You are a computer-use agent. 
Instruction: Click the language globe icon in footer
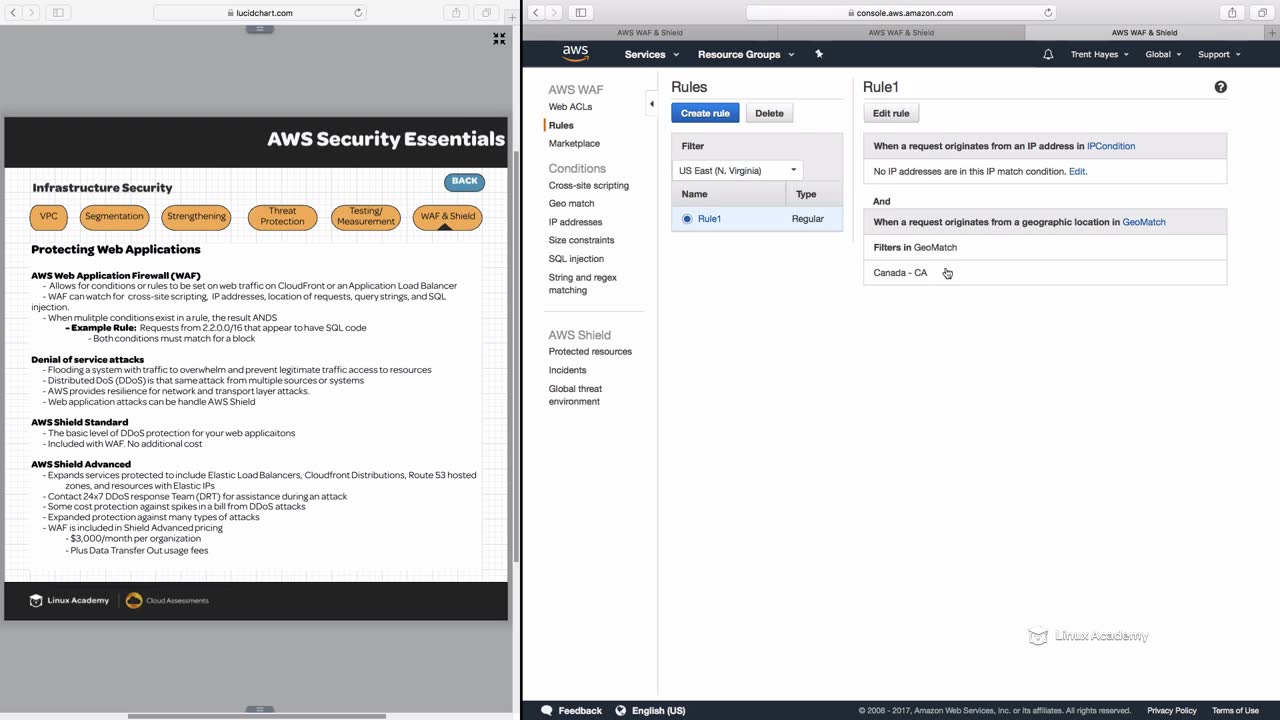pyautogui.click(x=620, y=710)
